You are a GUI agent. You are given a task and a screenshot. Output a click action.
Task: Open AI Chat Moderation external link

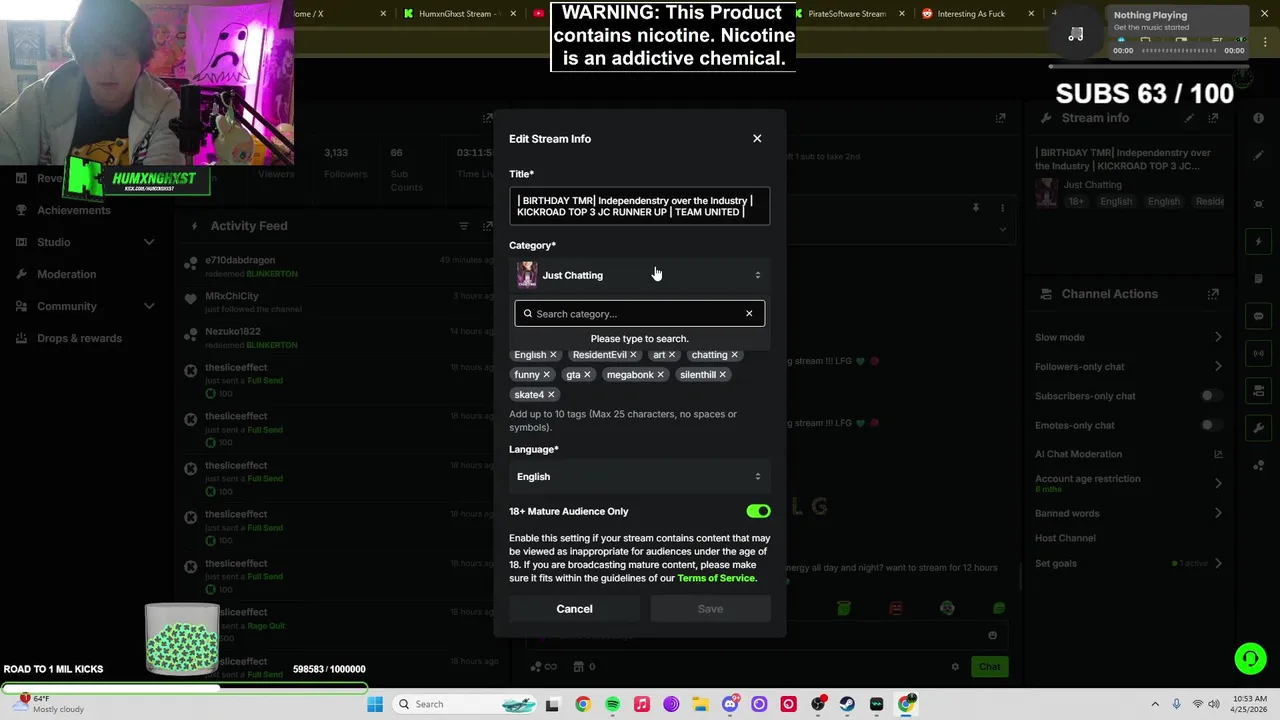1218,454
